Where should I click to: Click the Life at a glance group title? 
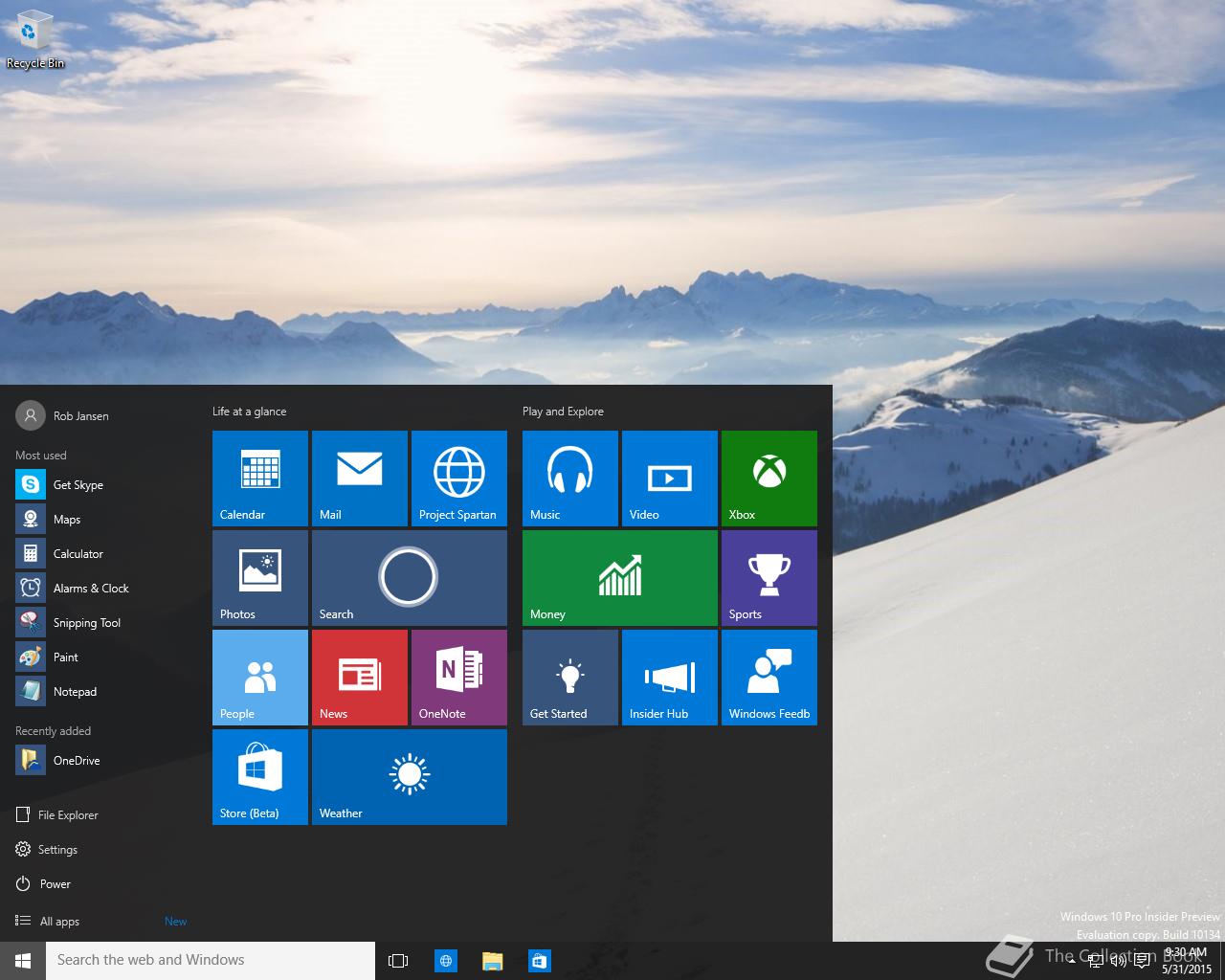(x=249, y=412)
